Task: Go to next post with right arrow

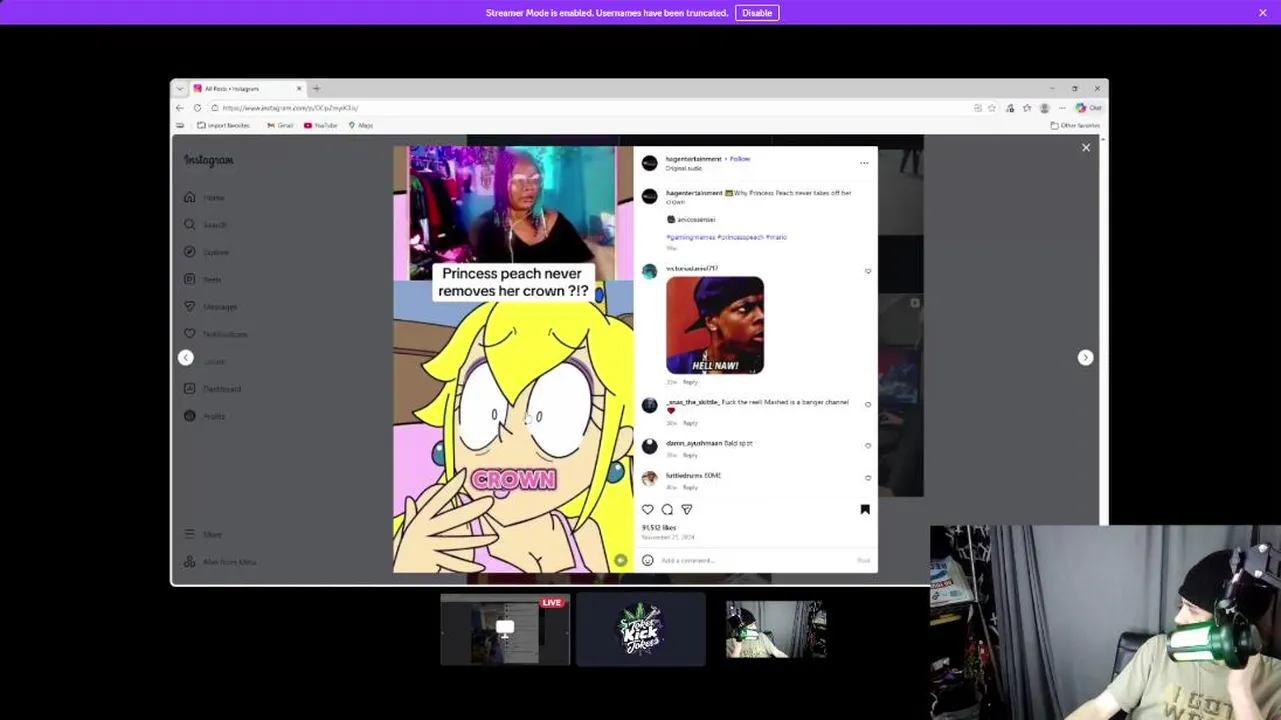Action: pos(1085,357)
